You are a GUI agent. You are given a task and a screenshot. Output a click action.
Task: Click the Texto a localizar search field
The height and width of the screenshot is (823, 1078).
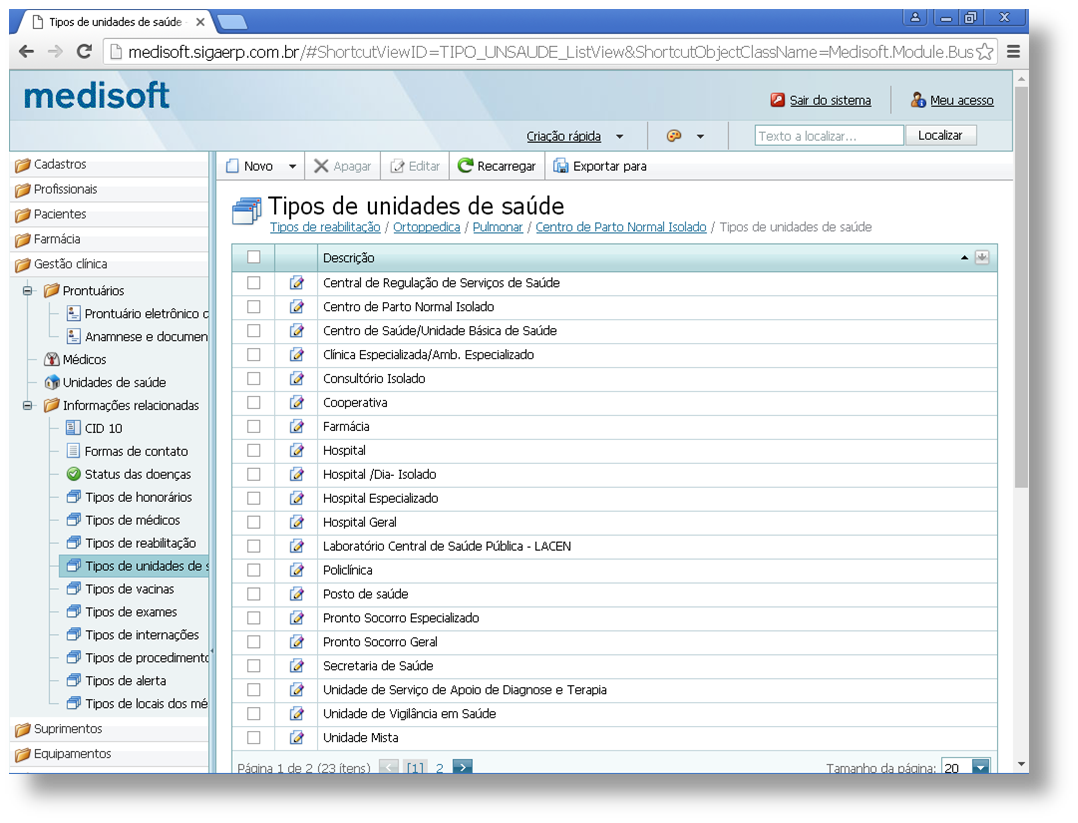829,135
